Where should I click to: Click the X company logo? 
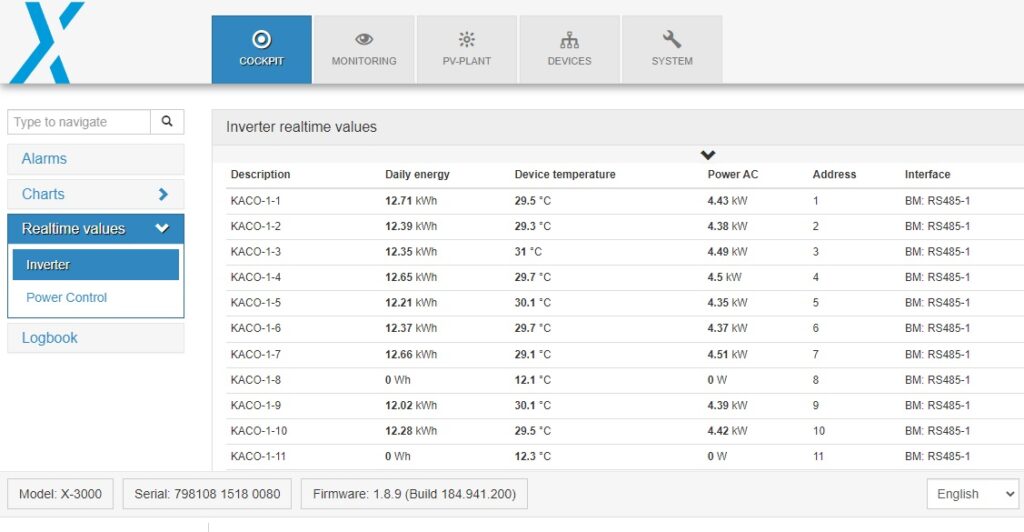point(48,42)
